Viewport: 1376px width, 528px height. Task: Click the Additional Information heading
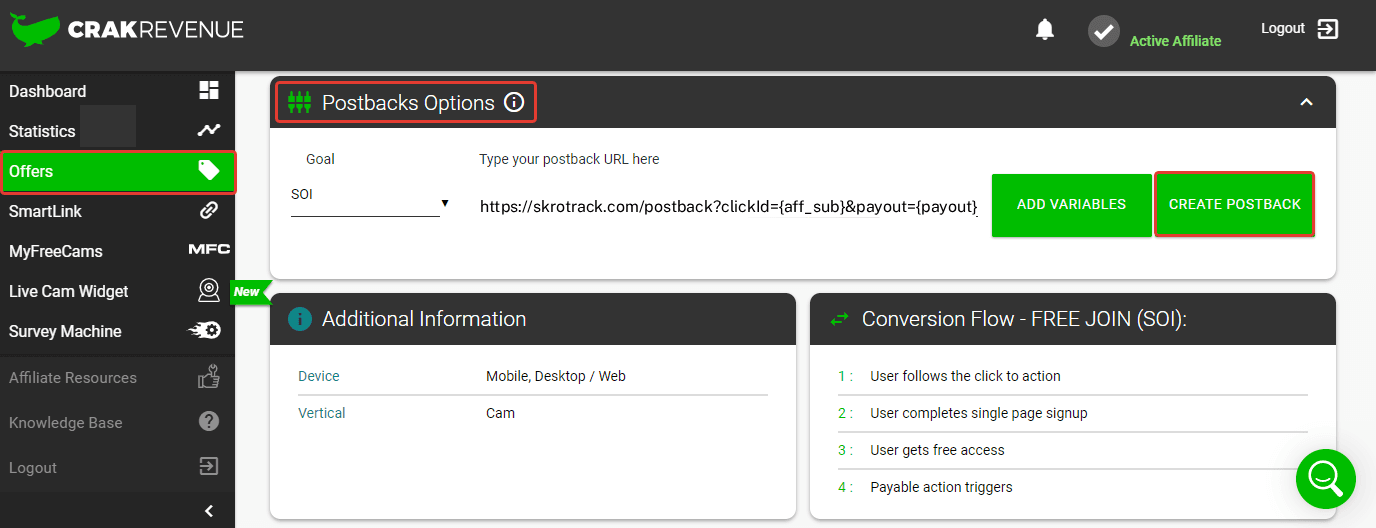click(424, 319)
